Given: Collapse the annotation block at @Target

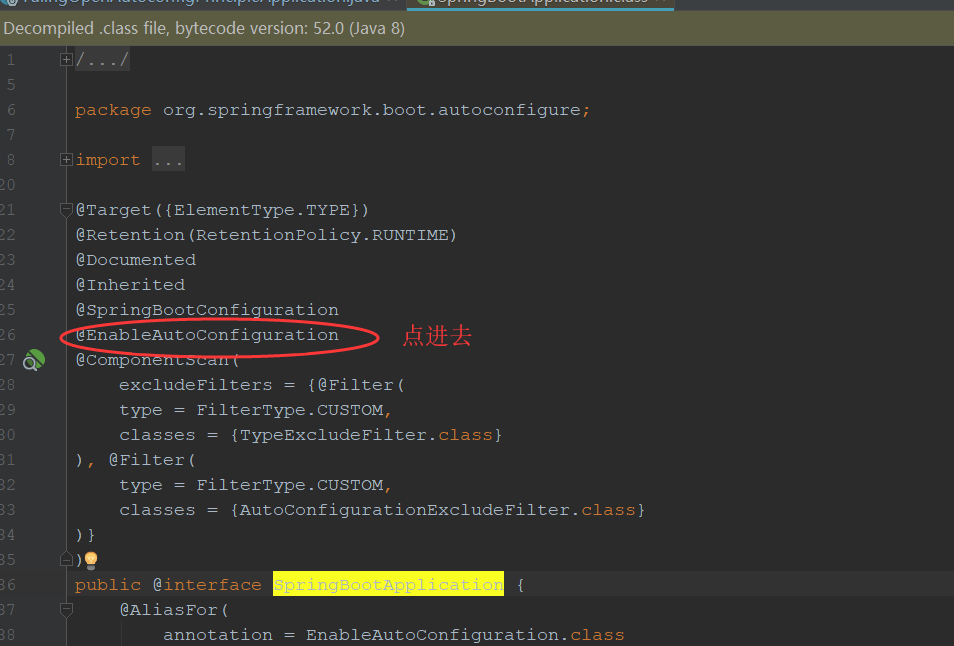Looking at the screenshot, I should pos(66,210).
